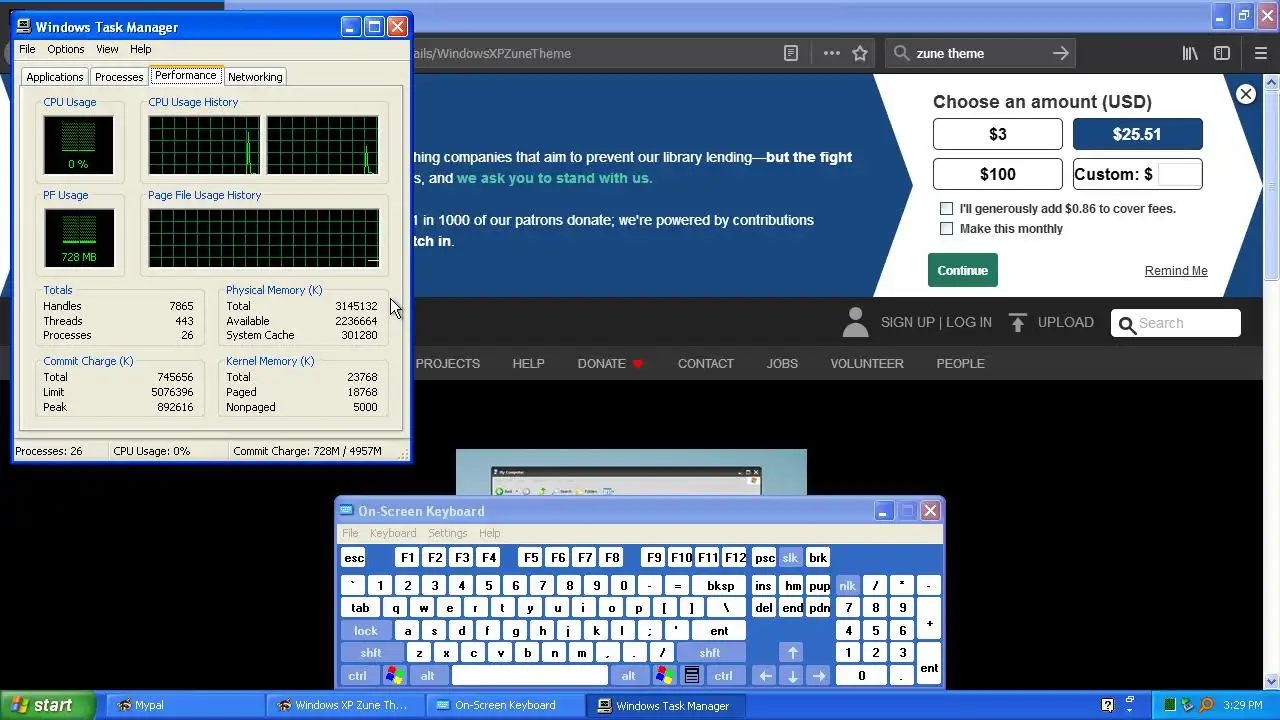Click the Task Manager green tray icon

pyautogui.click(x=1170, y=705)
